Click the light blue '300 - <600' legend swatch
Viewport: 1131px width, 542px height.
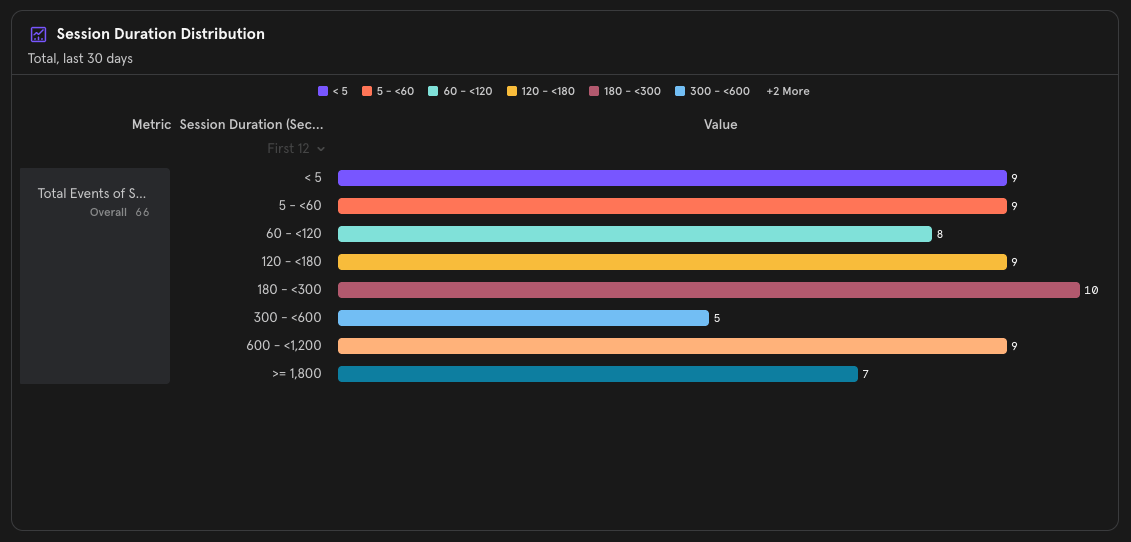point(681,91)
